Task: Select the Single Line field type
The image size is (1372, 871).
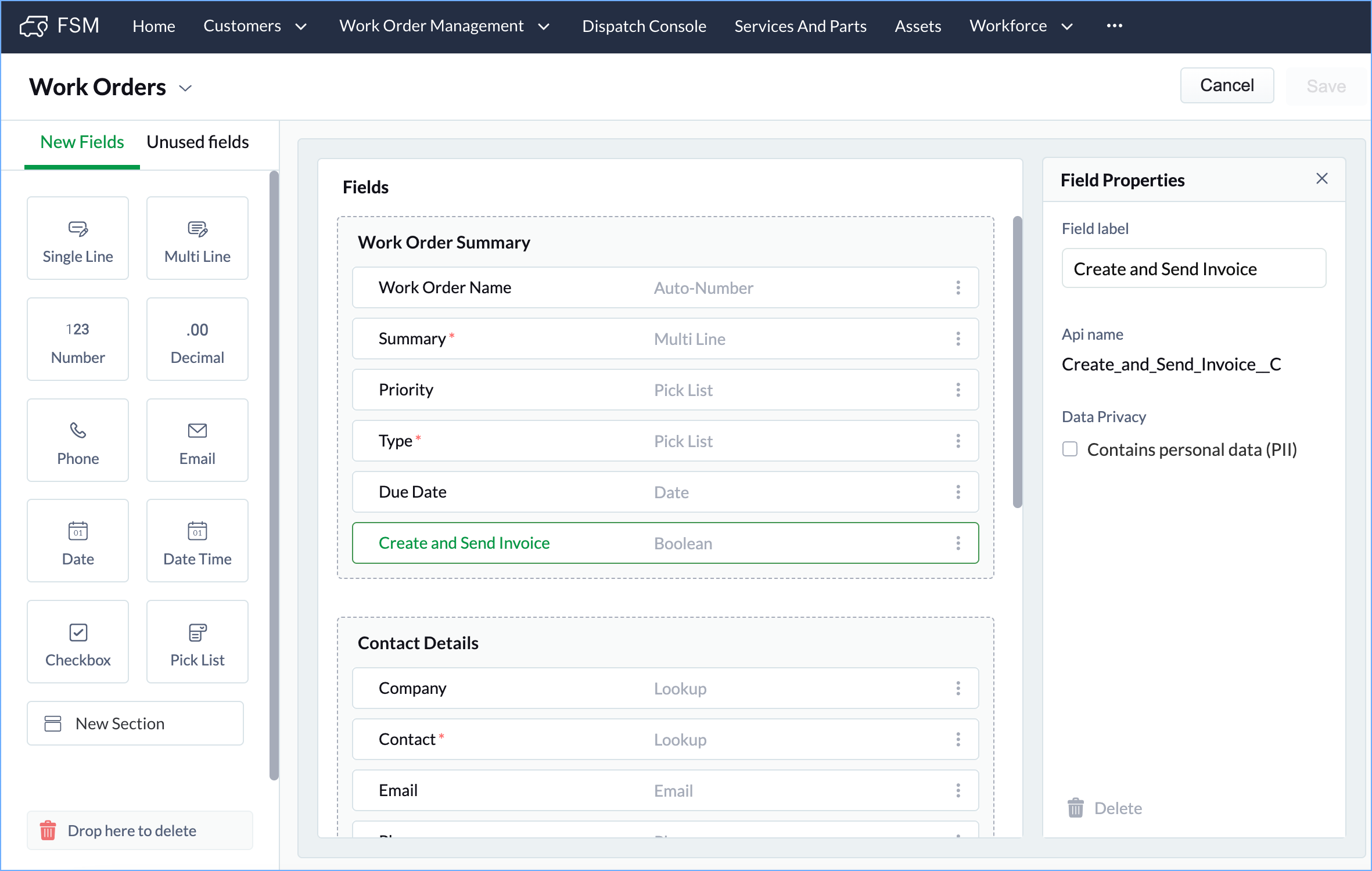Action: coord(78,239)
